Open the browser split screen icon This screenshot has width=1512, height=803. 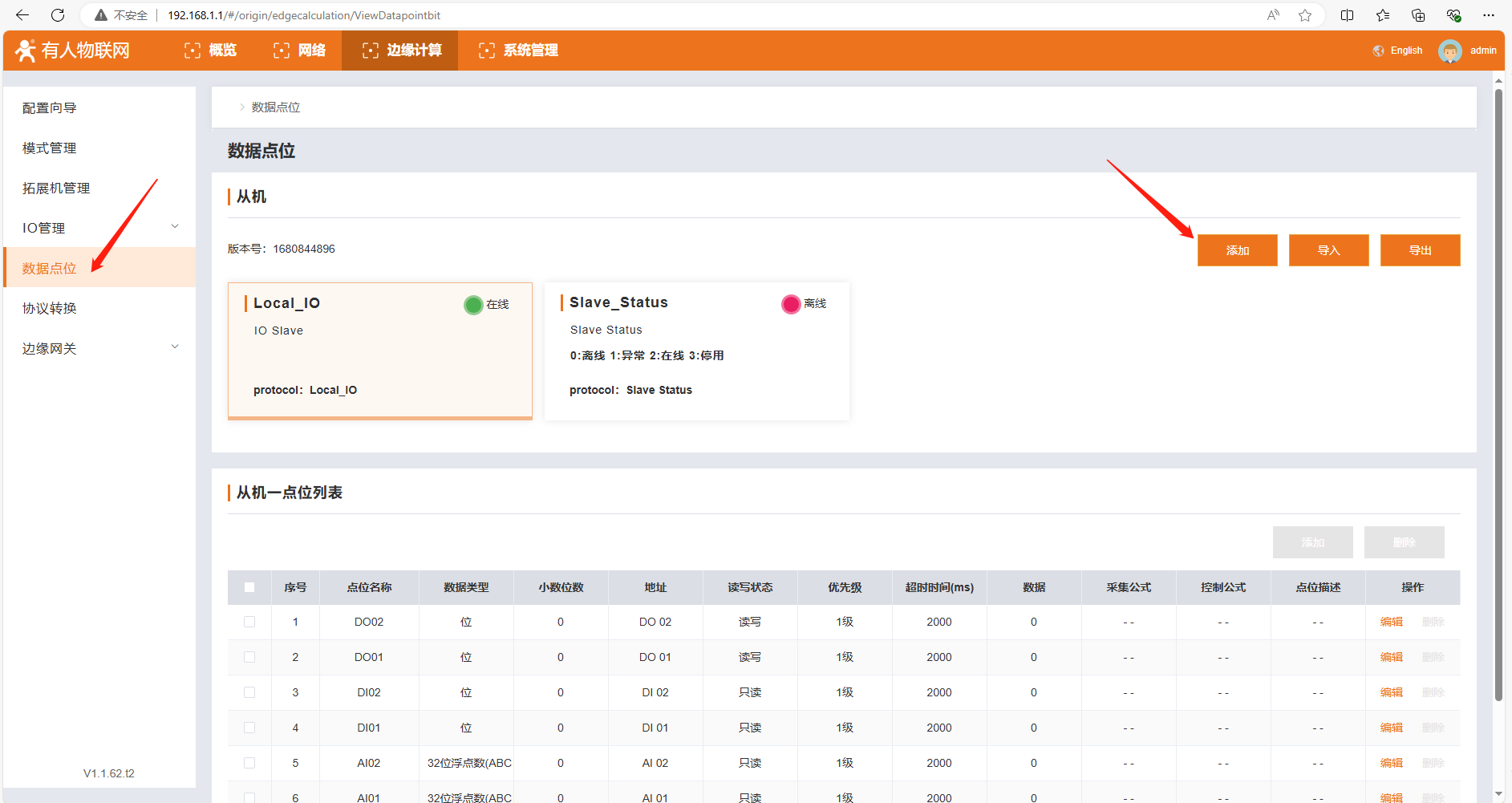pyautogui.click(x=1348, y=15)
